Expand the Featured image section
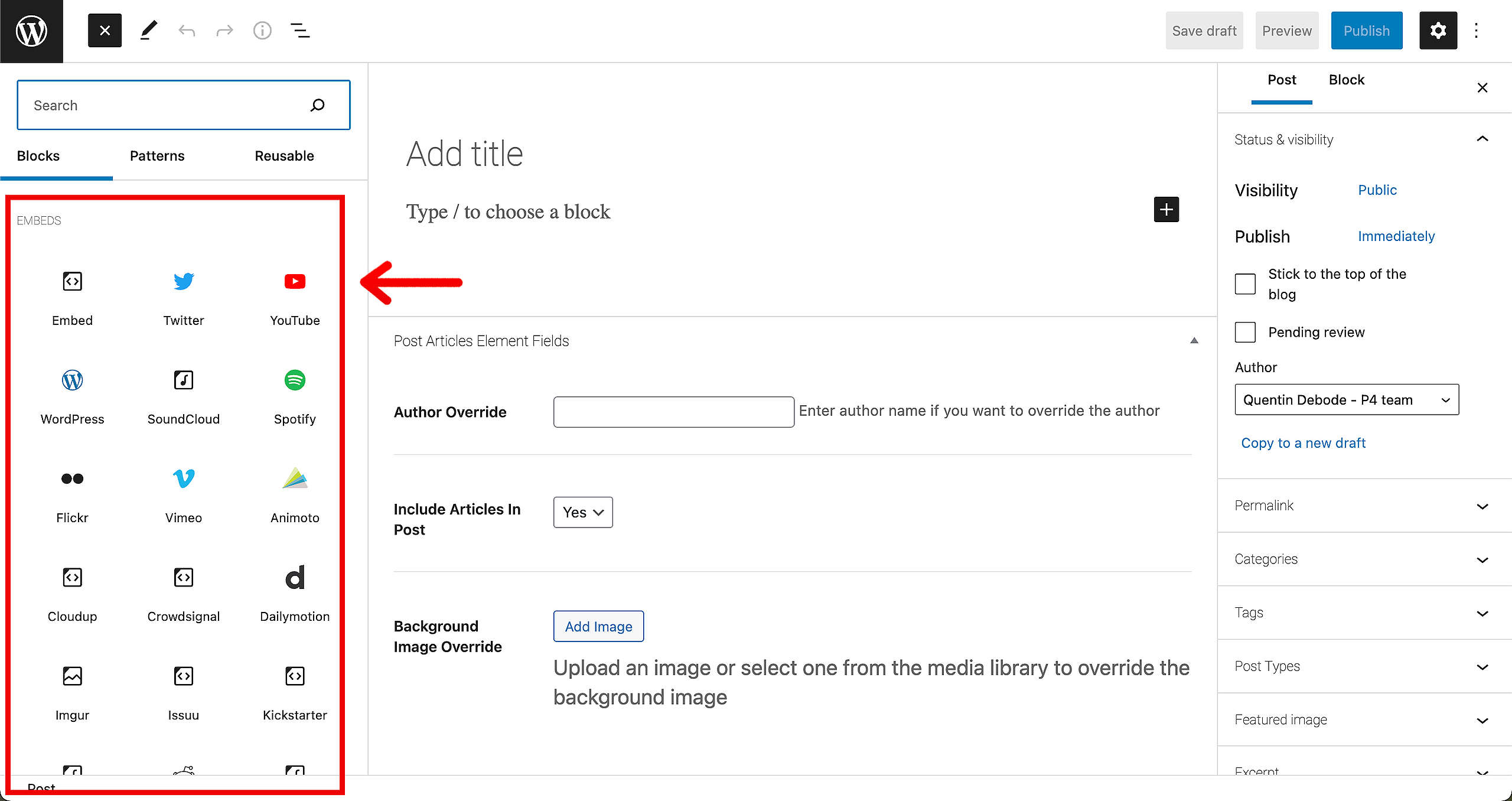This screenshot has width=1512, height=801. [1364, 720]
